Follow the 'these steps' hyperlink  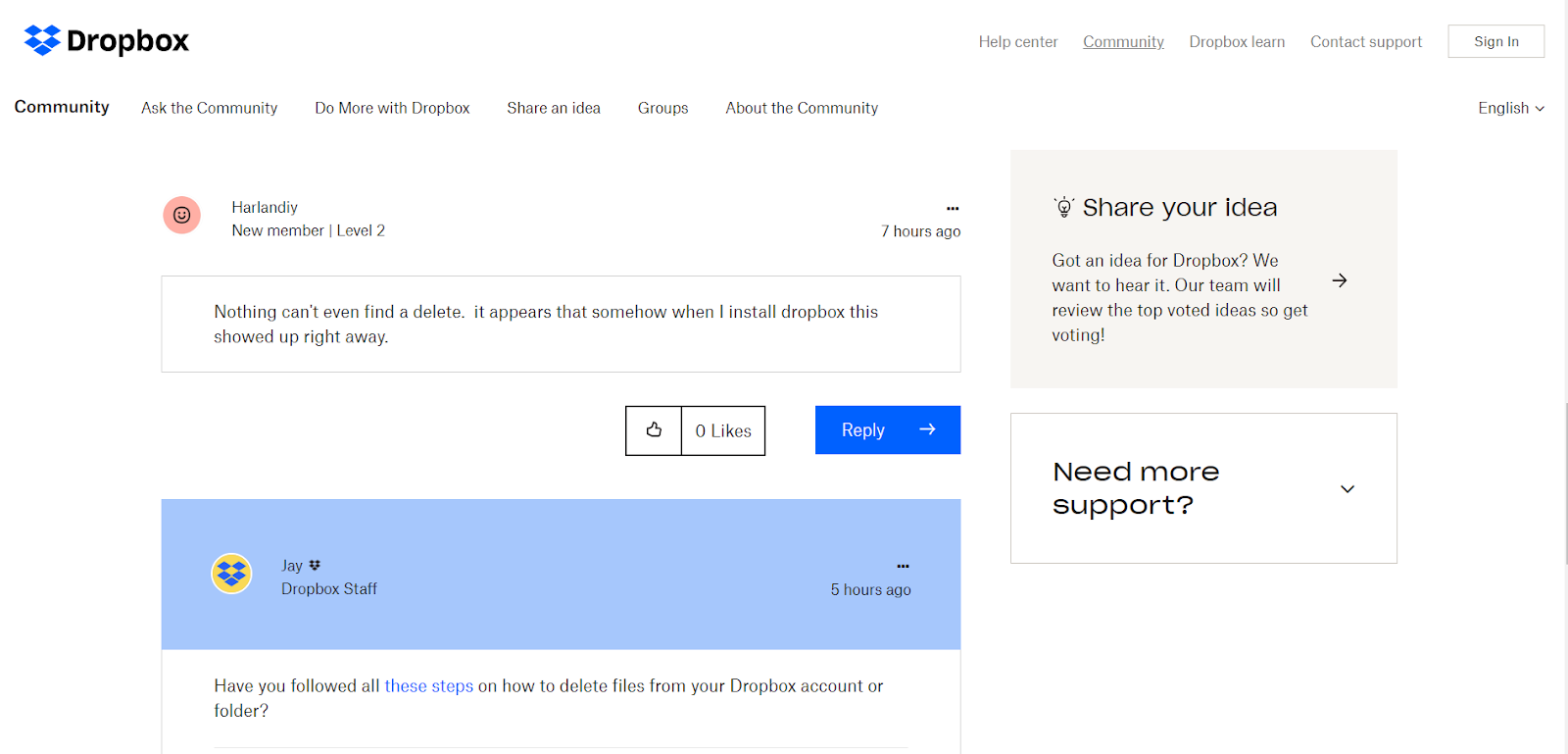coord(429,685)
